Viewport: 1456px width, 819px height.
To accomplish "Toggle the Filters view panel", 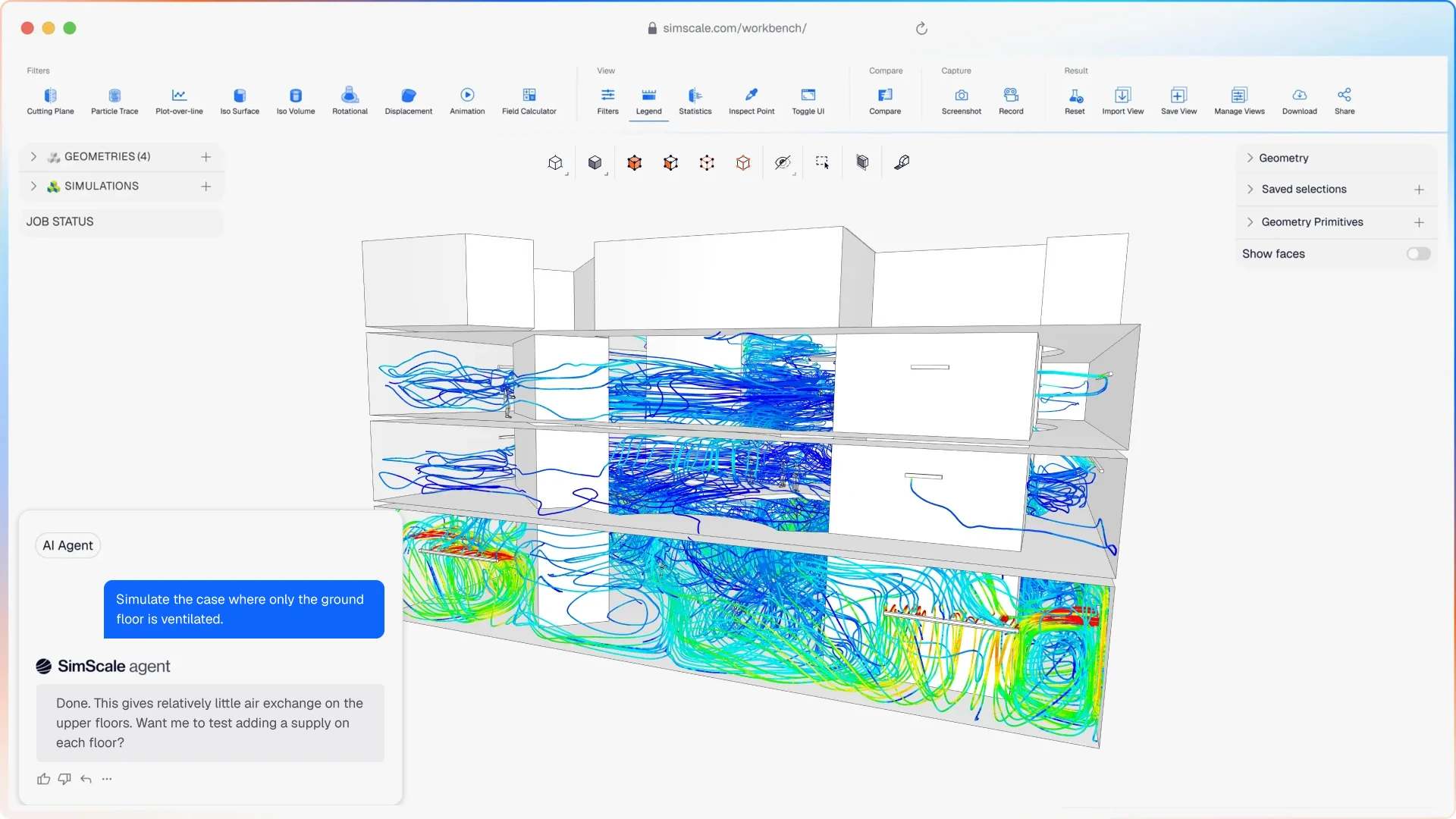I will [x=607, y=101].
